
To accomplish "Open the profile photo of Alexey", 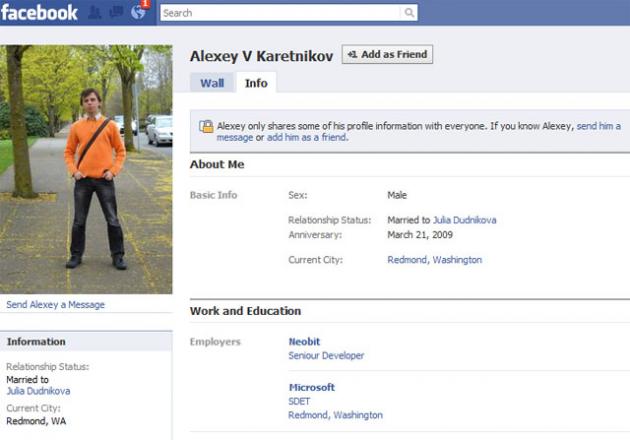I will click(86, 169).
